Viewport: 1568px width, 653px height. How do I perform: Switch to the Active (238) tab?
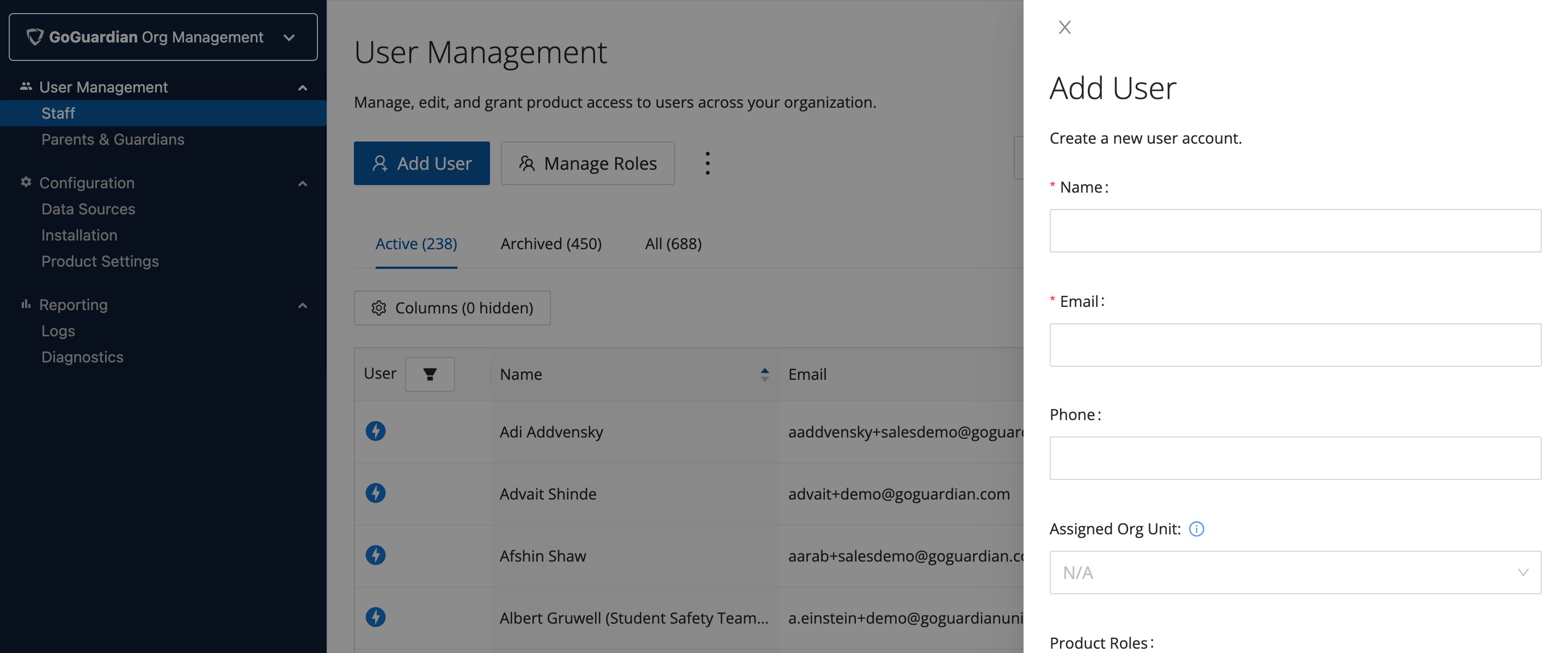(416, 243)
